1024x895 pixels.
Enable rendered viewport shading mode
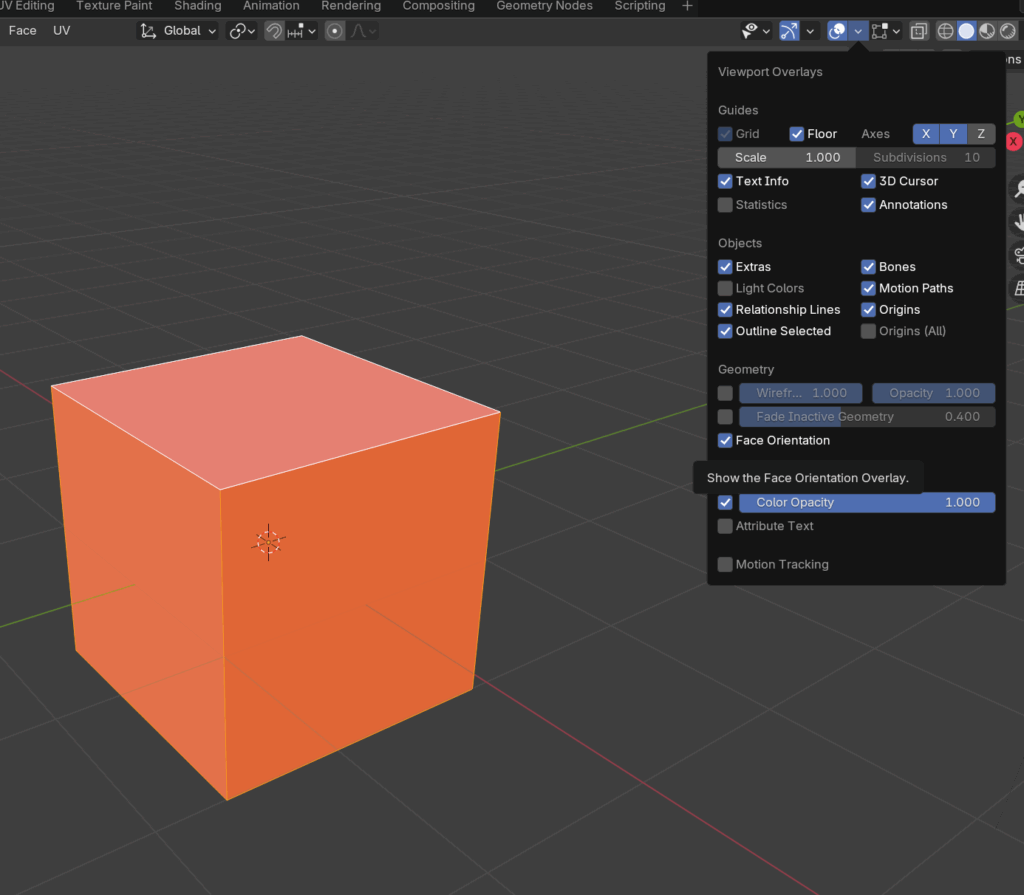tap(1007, 31)
